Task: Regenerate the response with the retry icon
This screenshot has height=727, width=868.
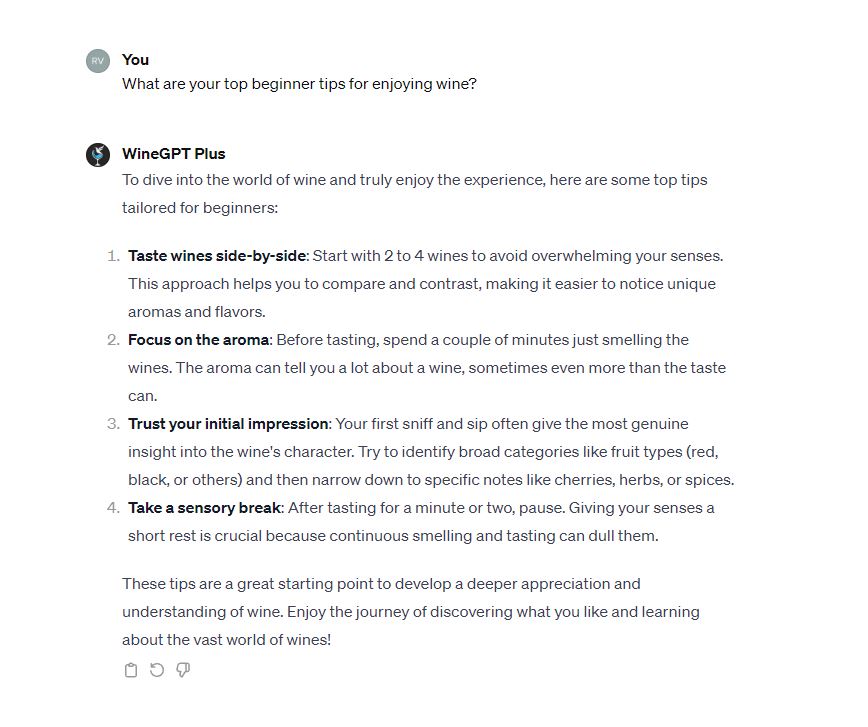Action: pos(157,670)
